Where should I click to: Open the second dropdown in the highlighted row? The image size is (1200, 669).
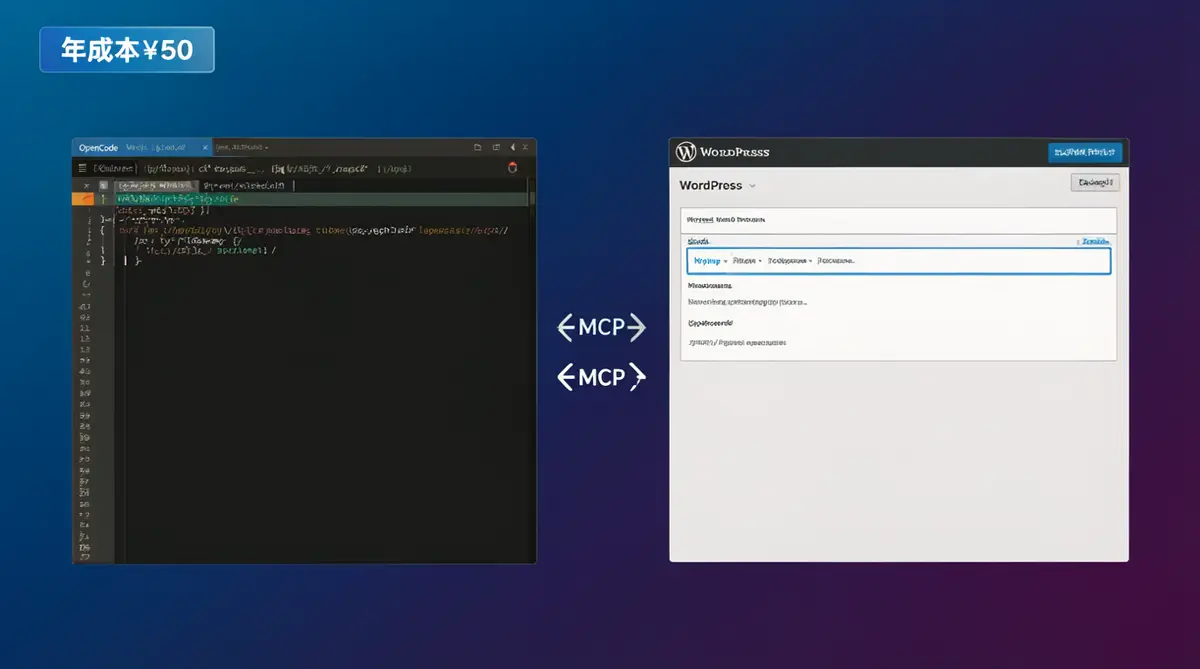coord(747,261)
